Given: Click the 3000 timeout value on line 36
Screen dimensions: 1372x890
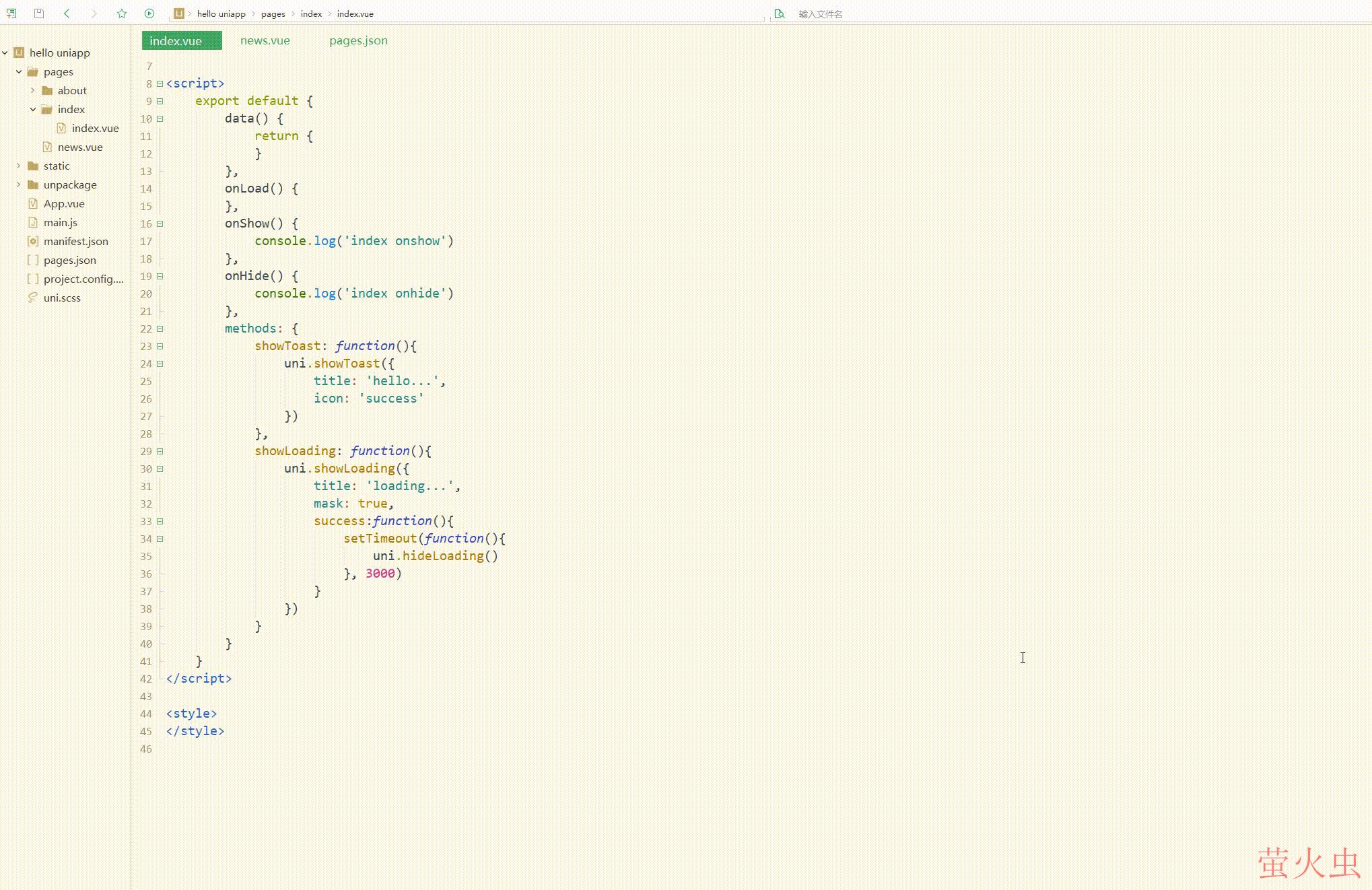Looking at the screenshot, I should 380,574.
